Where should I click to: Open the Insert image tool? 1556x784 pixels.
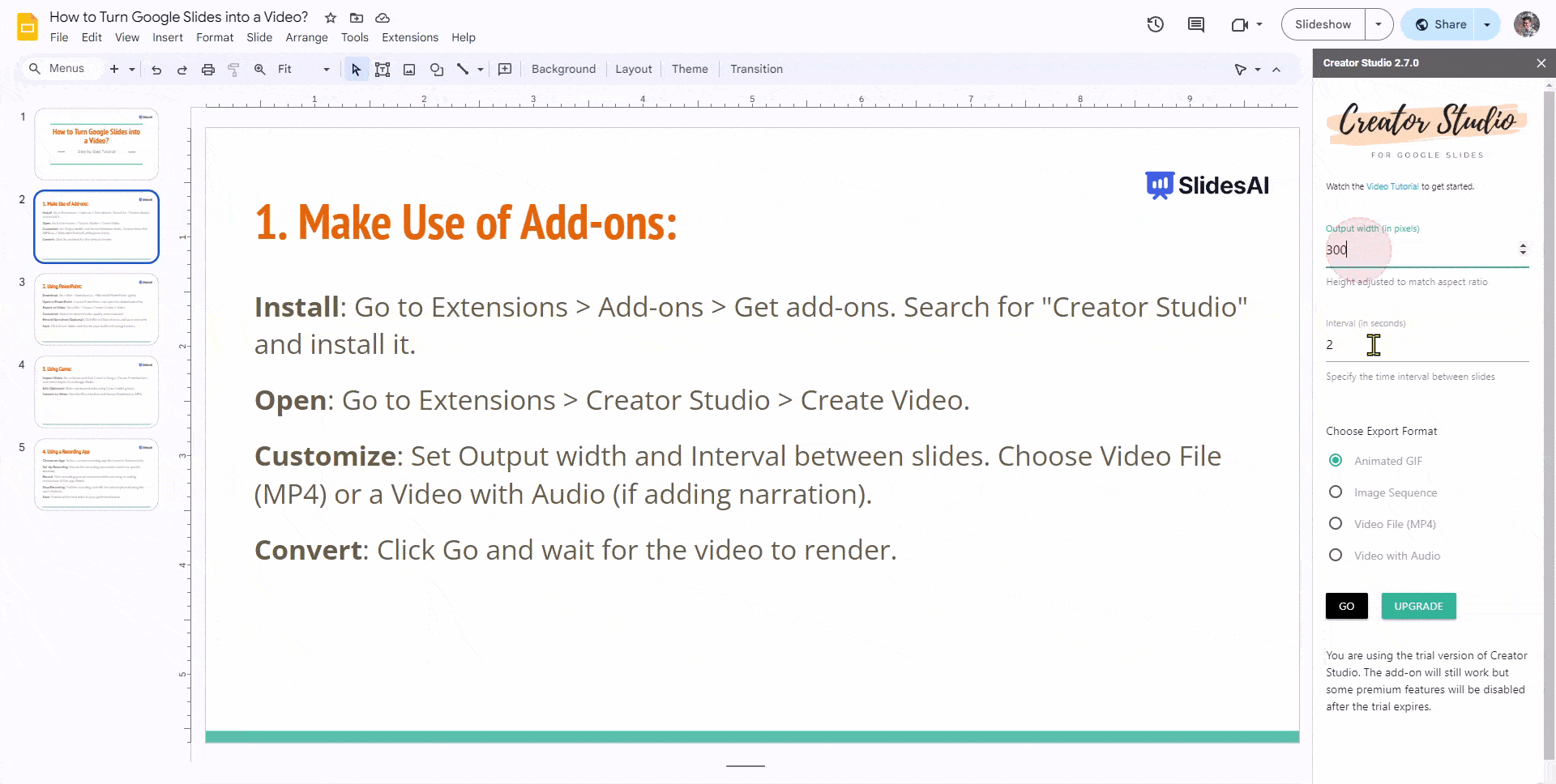408,69
